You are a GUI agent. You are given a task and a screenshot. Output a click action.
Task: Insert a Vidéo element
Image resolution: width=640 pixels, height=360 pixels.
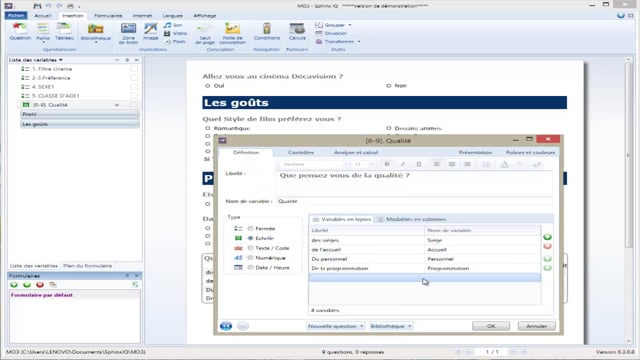[176, 33]
